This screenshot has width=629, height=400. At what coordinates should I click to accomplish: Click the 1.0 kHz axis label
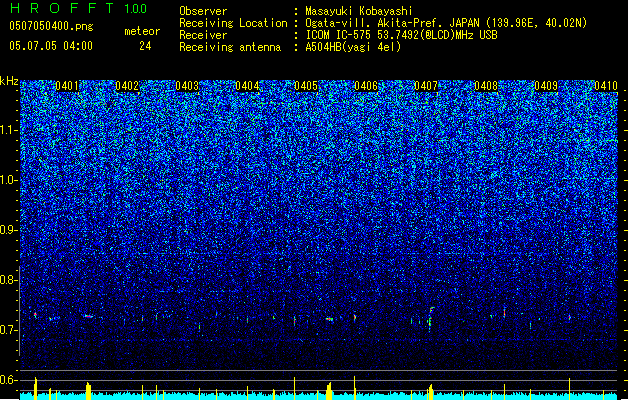coord(9,180)
